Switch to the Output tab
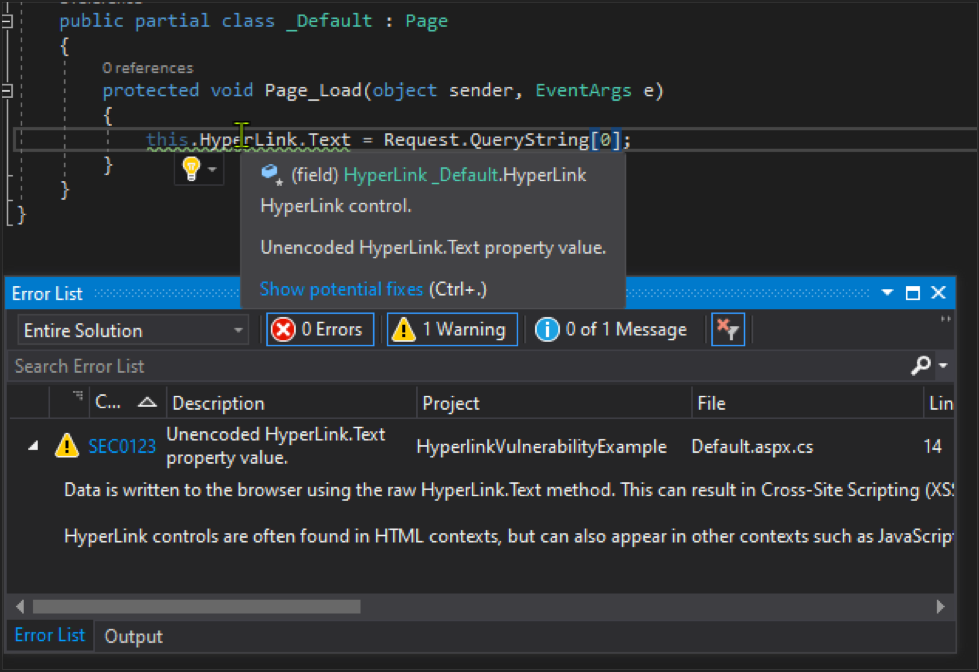The width and height of the screenshot is (979, 672). pos(133,636)
